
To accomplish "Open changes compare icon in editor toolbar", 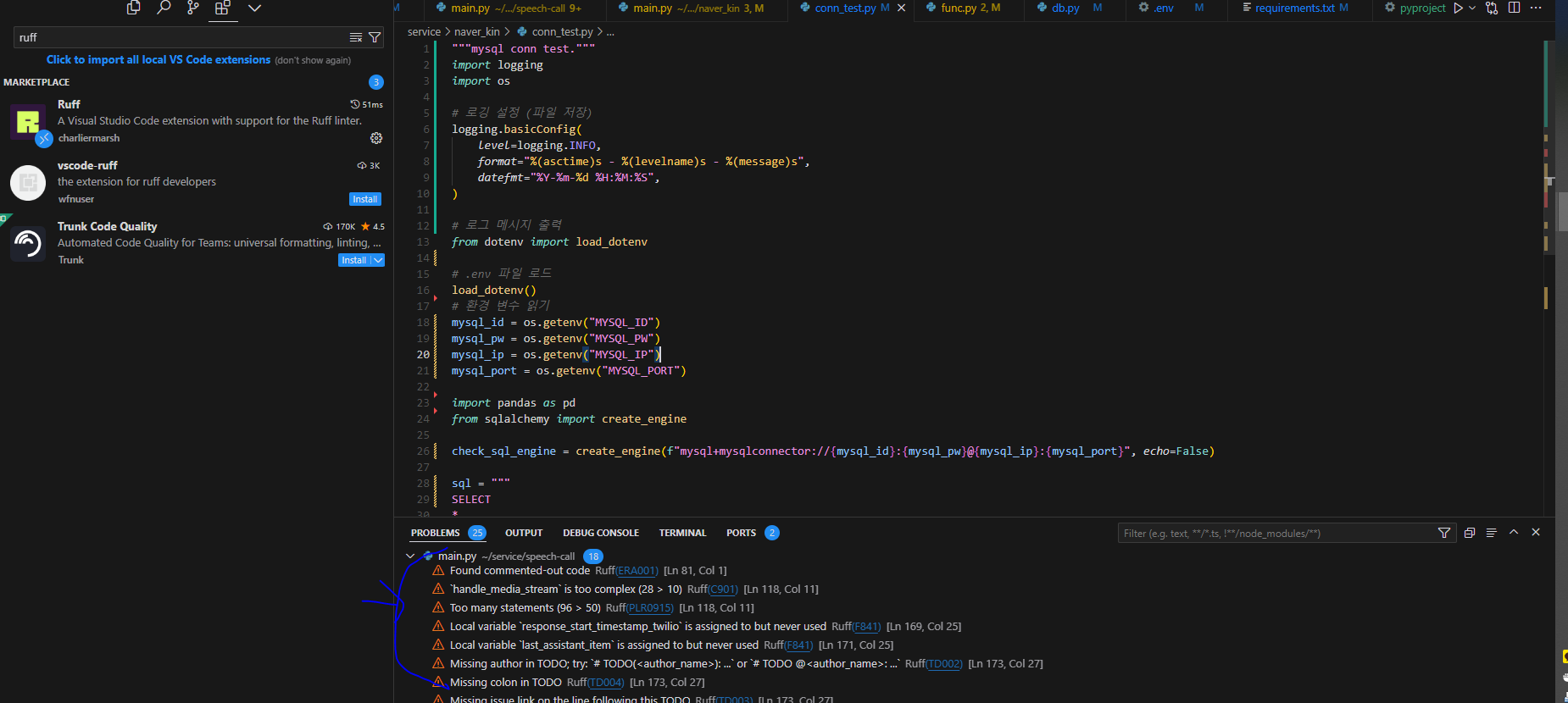I will point(1492,8).
